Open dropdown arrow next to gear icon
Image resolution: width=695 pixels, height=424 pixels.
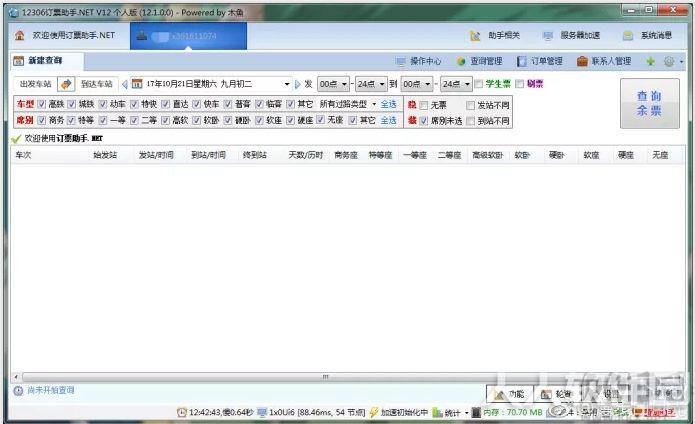pos(682,62)
